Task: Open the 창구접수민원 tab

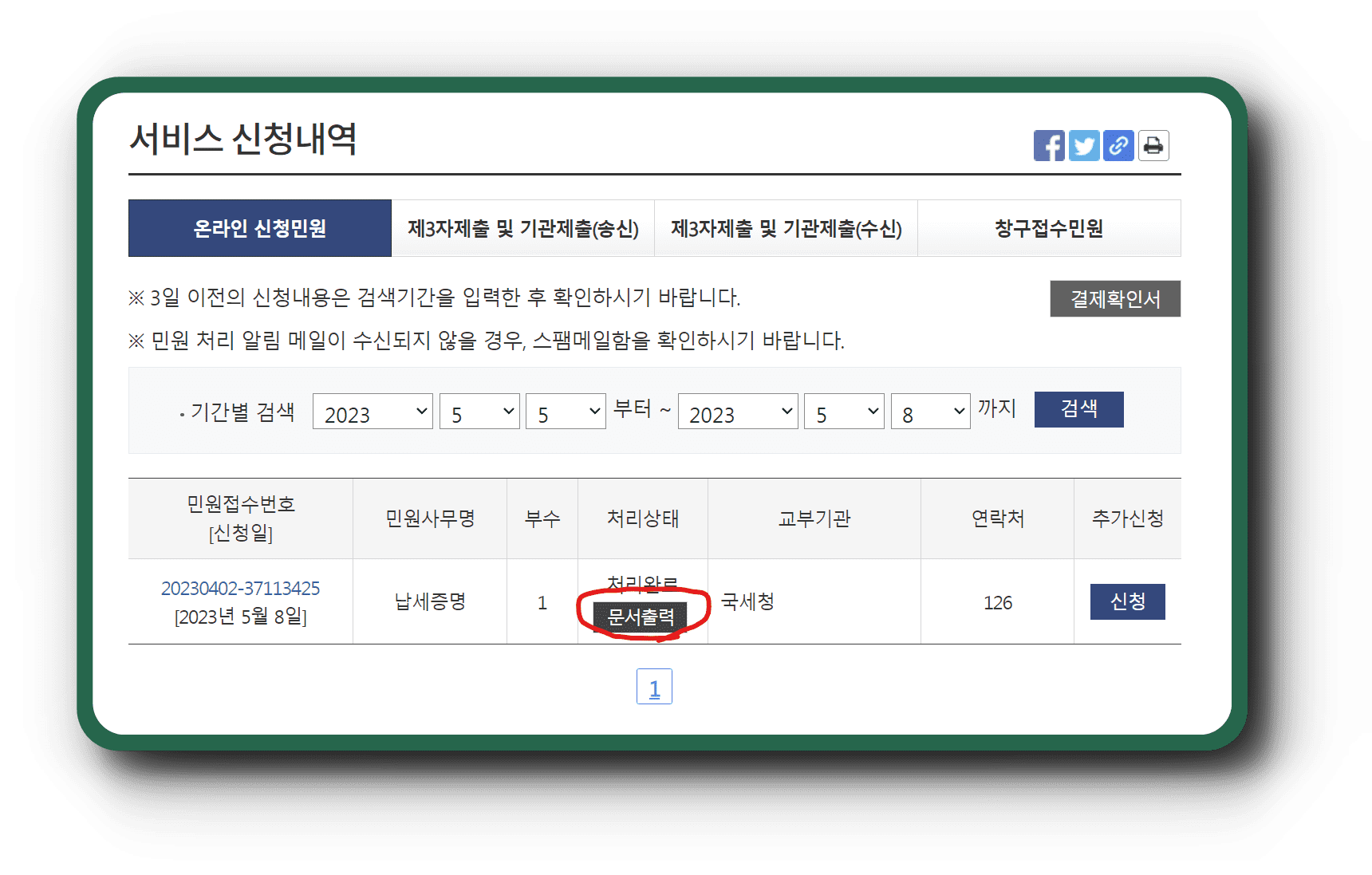Action: point(1049,228)
